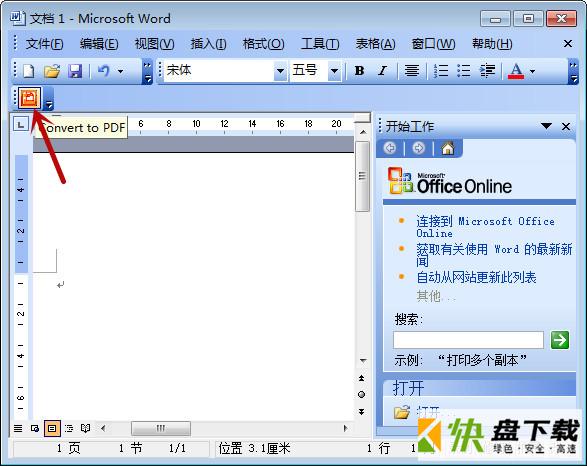Open 获取有关使用 Word 的最新新闻 link
587x466 pixels.
click(x=494, y=255)
